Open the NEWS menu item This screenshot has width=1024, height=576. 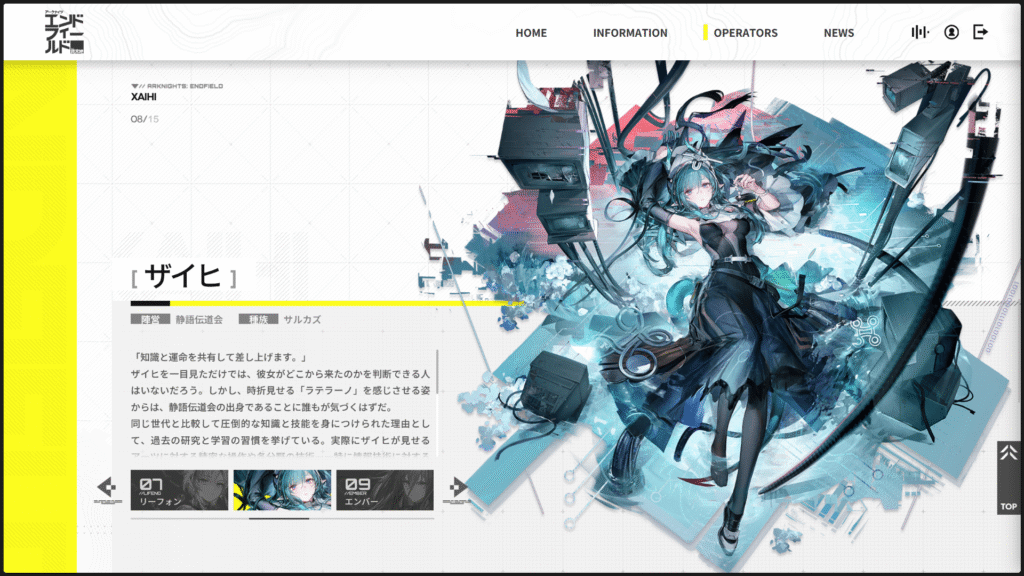(839, 33)
